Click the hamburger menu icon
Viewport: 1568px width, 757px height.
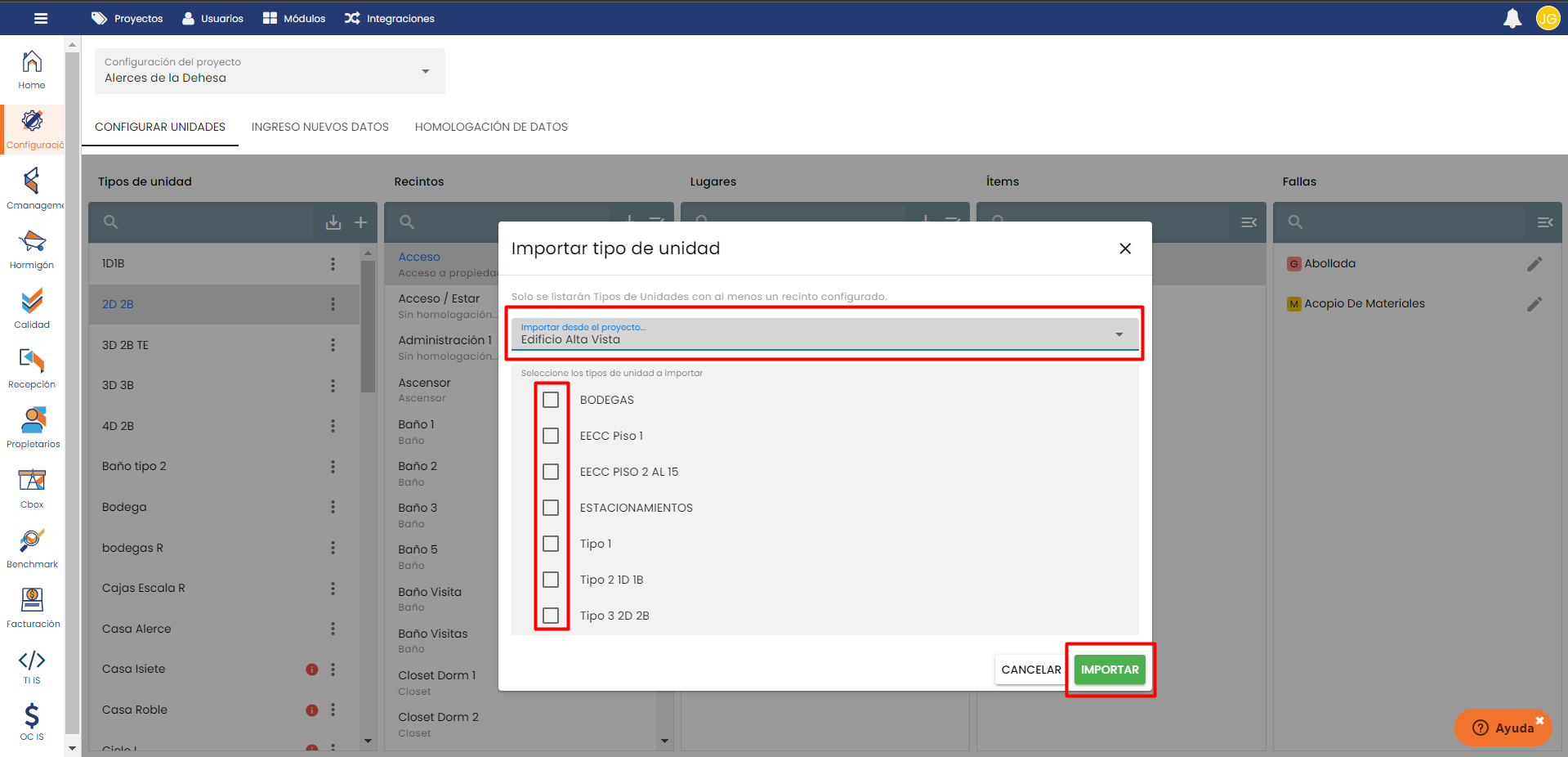(x=41, y=18)
